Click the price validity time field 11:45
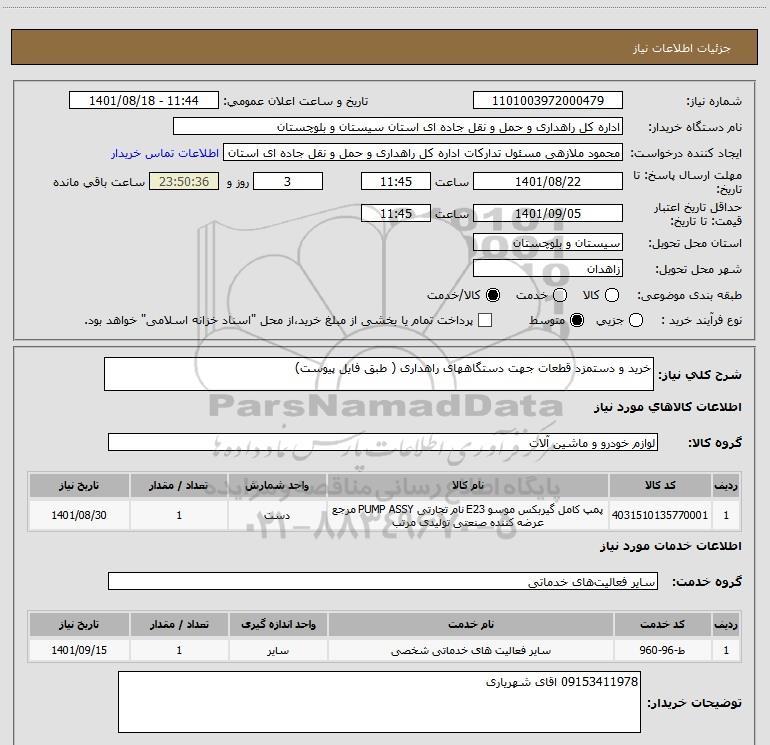 (x=396, y=213)
